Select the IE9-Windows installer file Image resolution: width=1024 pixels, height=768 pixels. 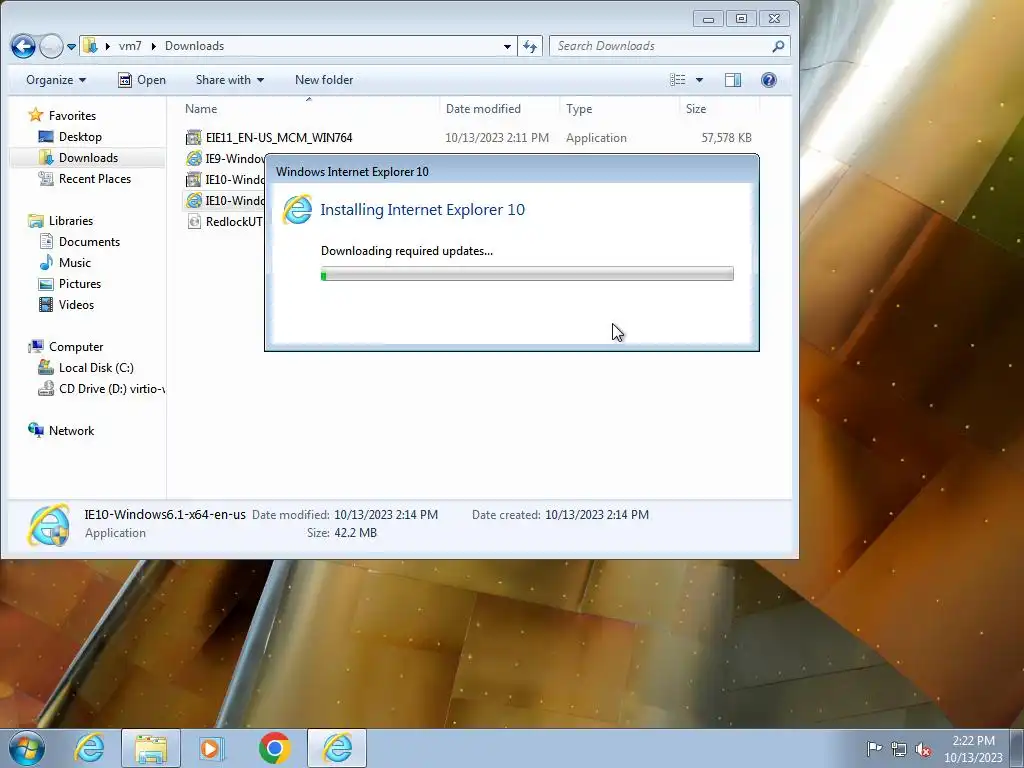[x=235, y=159]
